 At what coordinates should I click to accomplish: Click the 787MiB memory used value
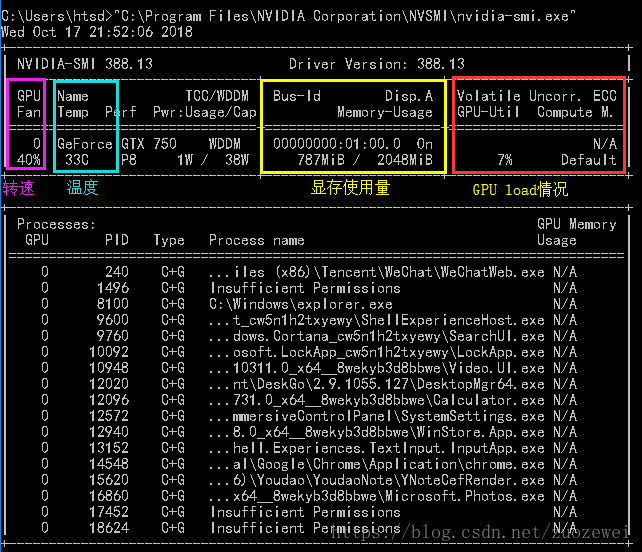click(321, 160)
